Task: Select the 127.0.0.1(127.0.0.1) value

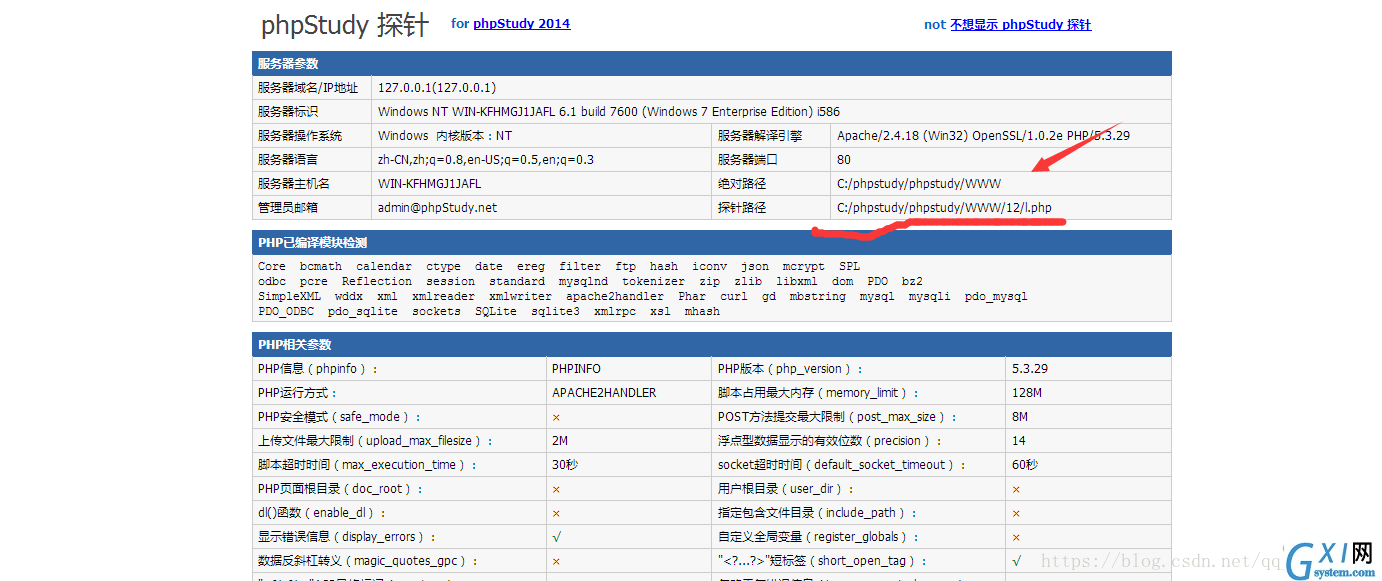Action: (437, 88)
